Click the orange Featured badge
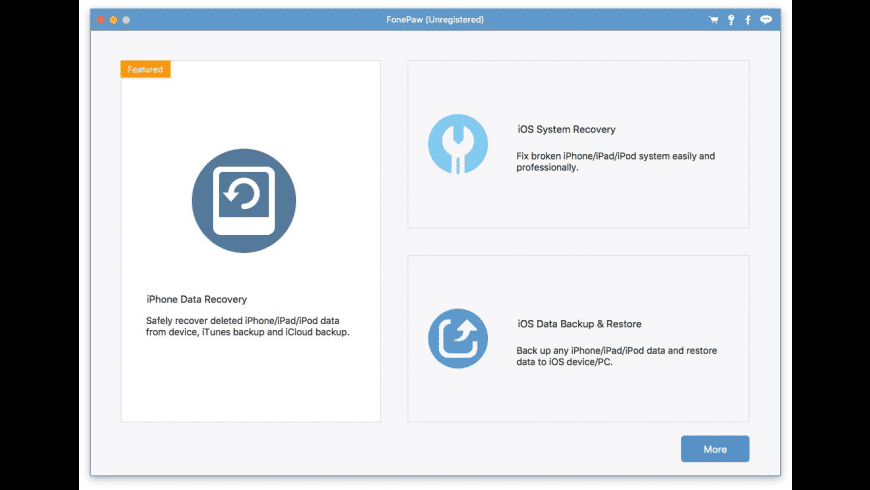The height and width of the screenshot is (490, 870). coord(145,69)
